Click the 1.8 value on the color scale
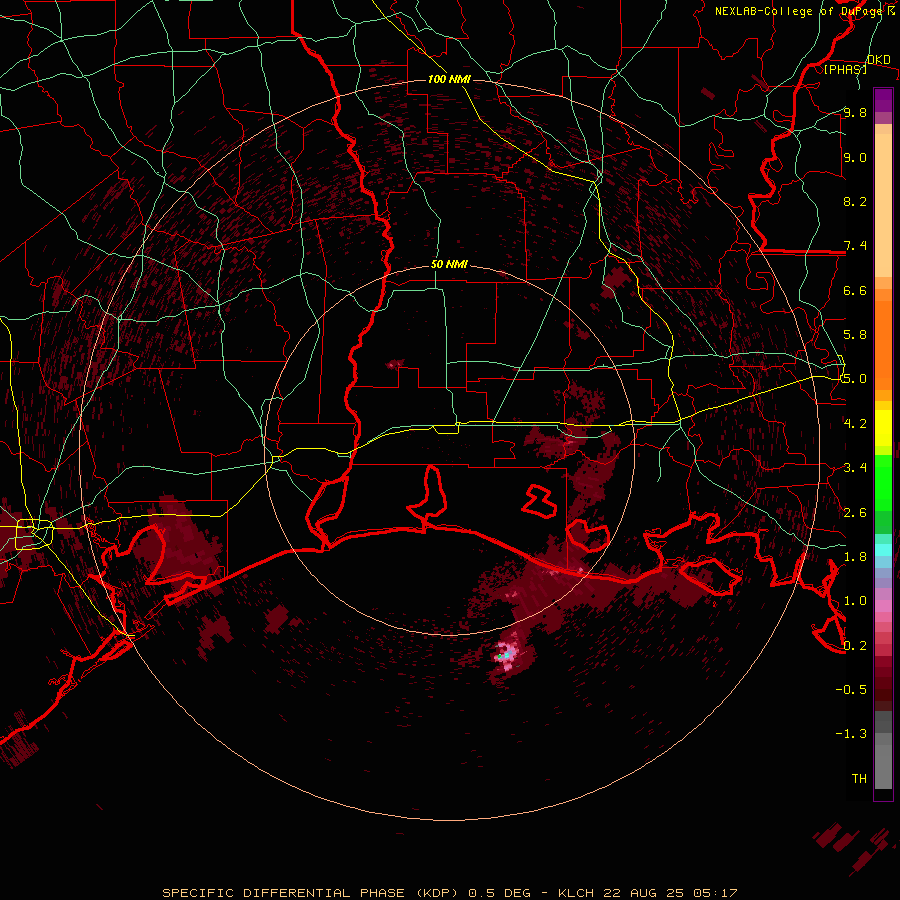The width and height of the screenshot is (900, 900). (x=855, y=557)
